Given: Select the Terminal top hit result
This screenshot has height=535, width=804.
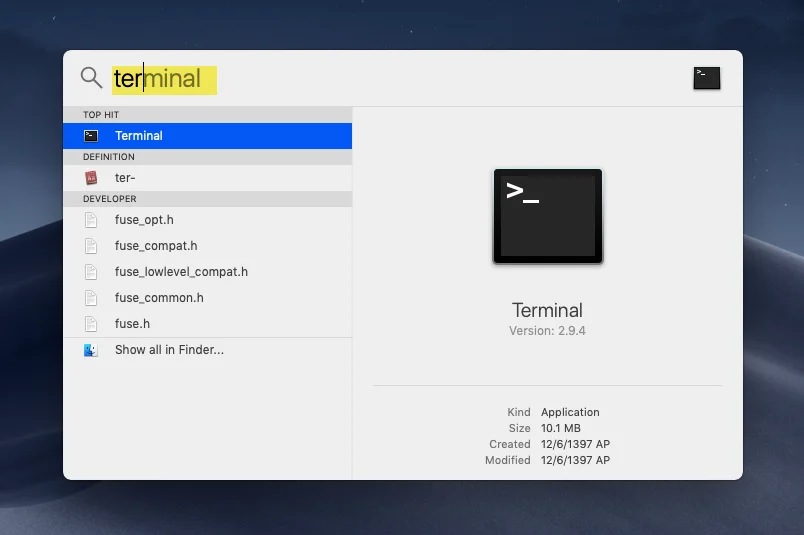Looking at the screenshot, I should (207, 135).
